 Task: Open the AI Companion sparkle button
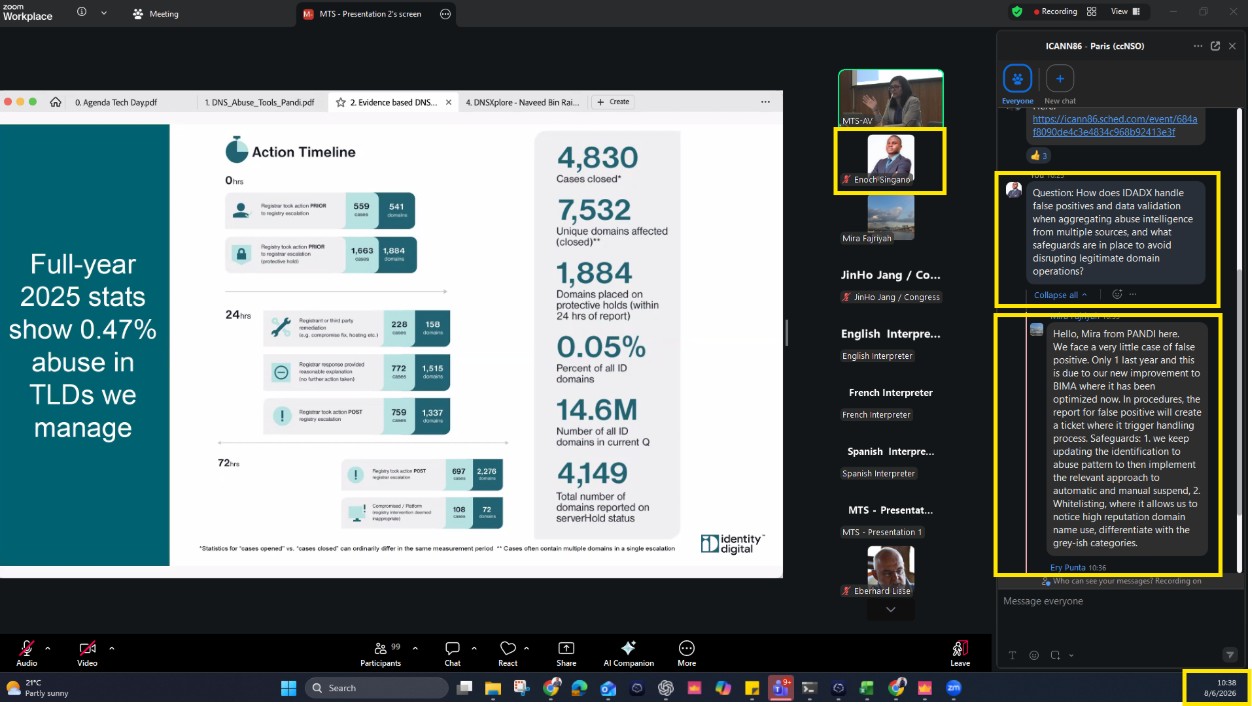(628, 653)
